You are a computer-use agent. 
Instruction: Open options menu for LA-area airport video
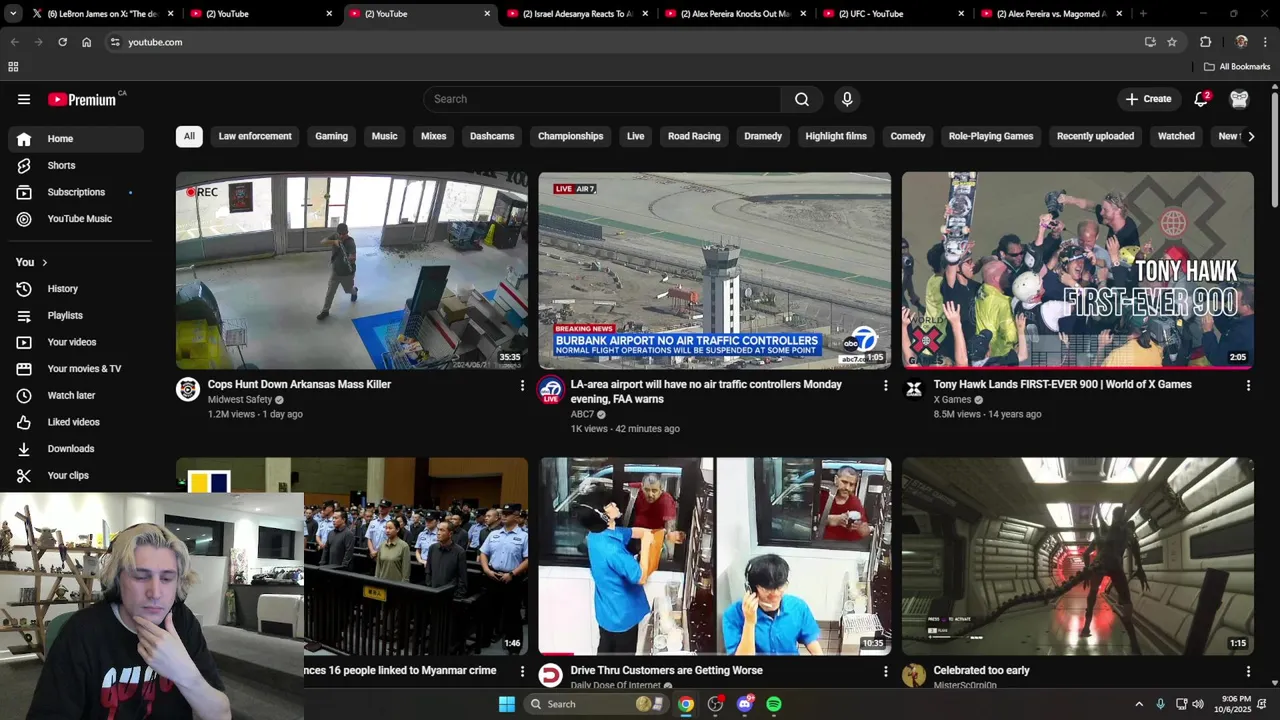pos(885,385)
